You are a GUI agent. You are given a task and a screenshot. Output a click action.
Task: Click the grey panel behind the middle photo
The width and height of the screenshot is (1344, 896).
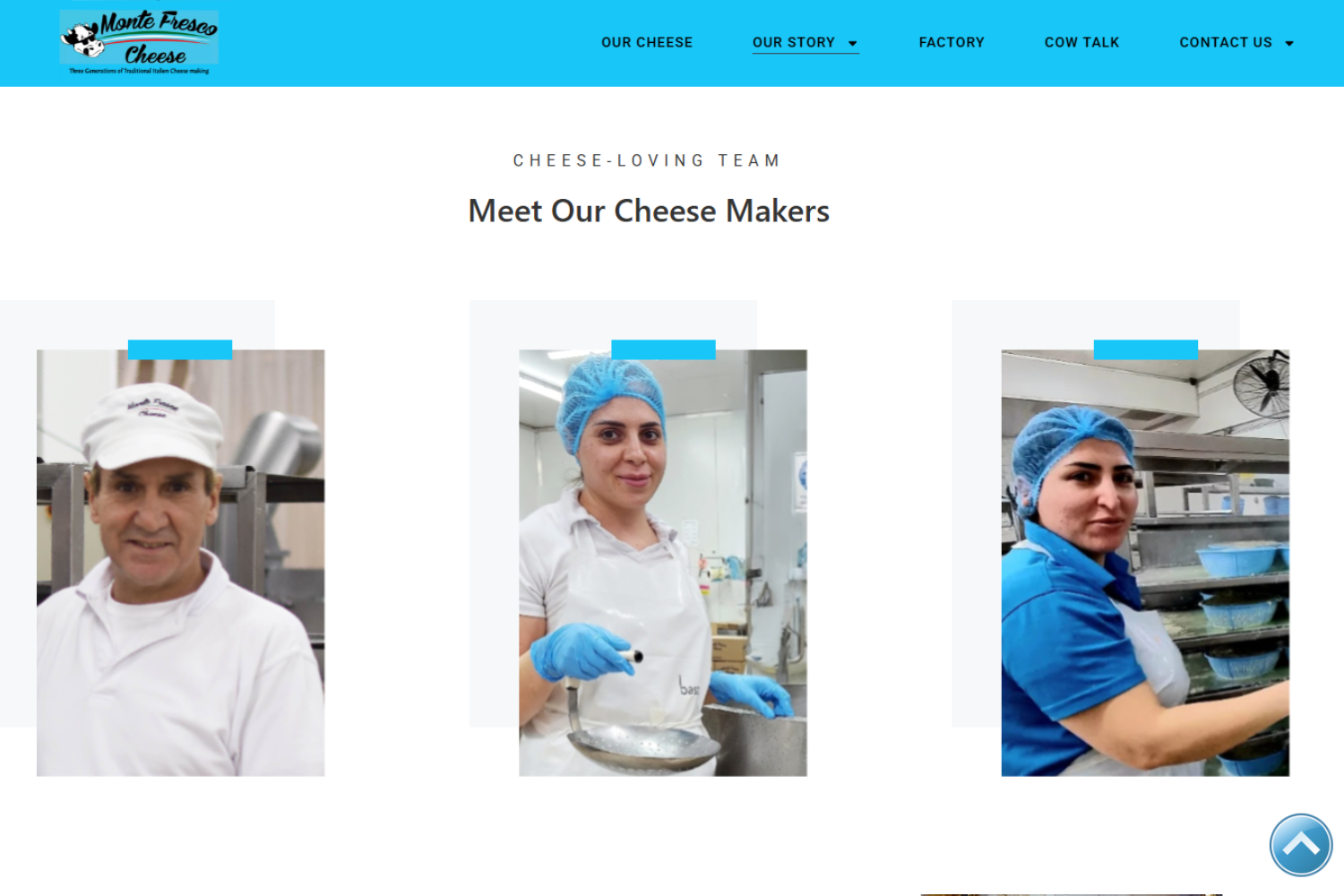494,538
